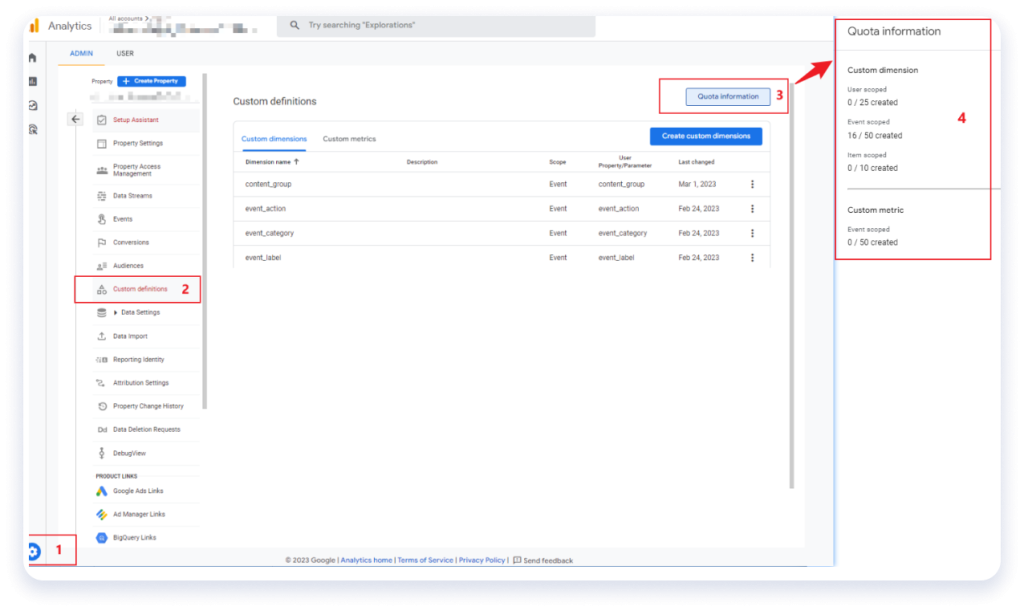Expand the Data Settings section
The image size is (1024, 611).
[116, 313]
